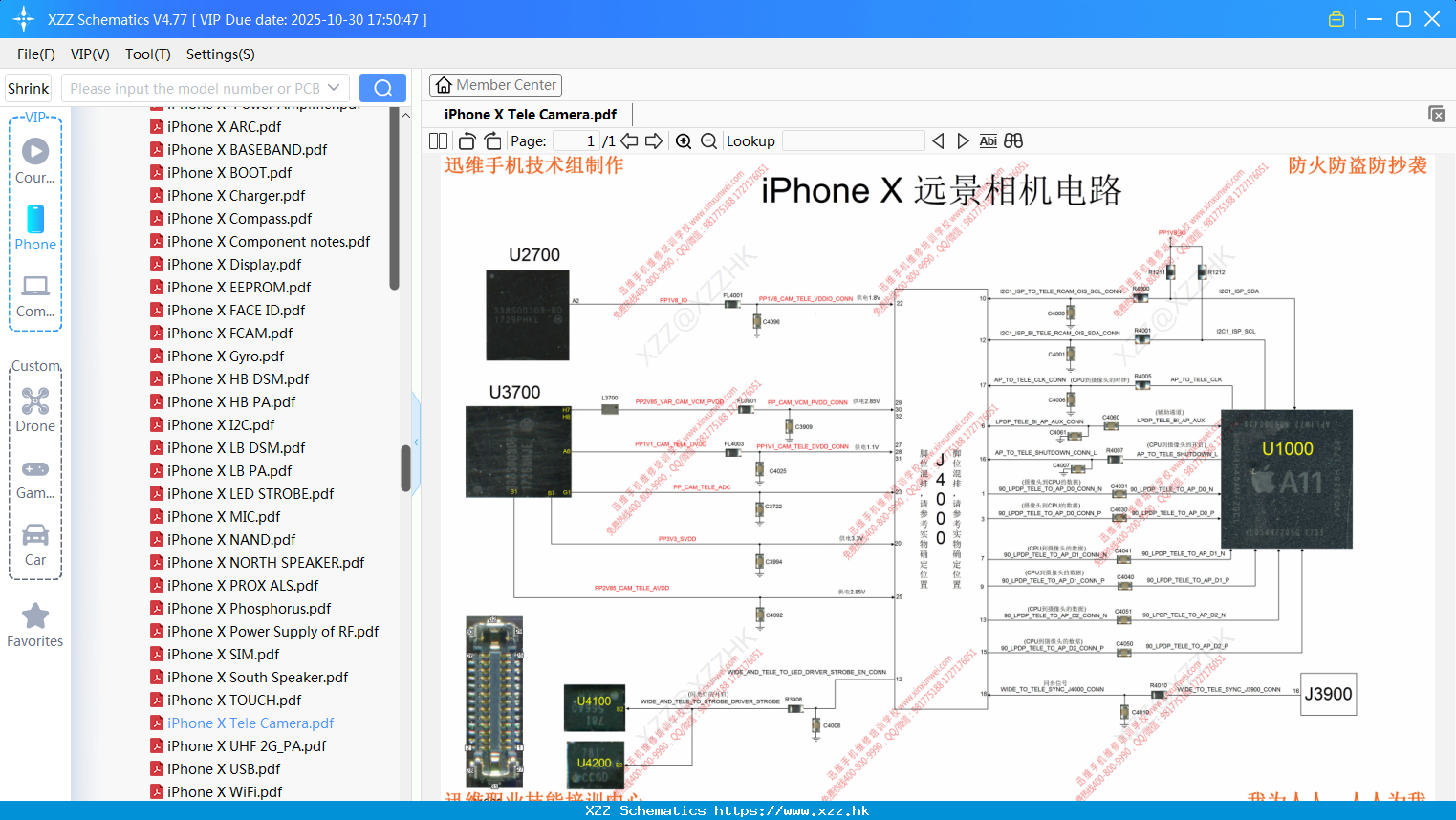The image size is (1456, 820).
Task: Open the Settings(S) menu
Action: 221,54
